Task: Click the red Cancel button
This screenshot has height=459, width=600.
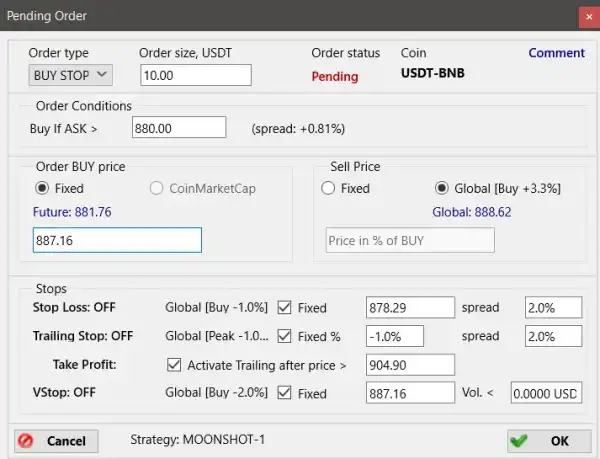Action: coord(56,440)
